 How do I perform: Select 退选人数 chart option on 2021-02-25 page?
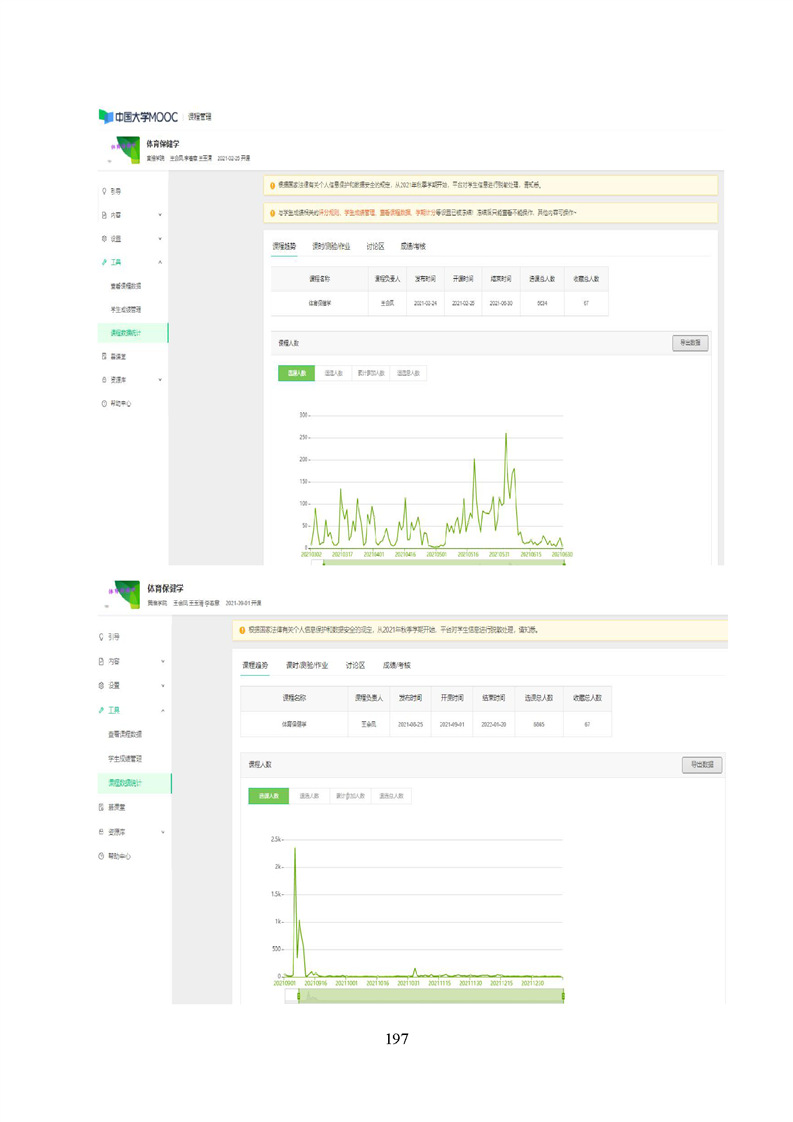[334, 373]
